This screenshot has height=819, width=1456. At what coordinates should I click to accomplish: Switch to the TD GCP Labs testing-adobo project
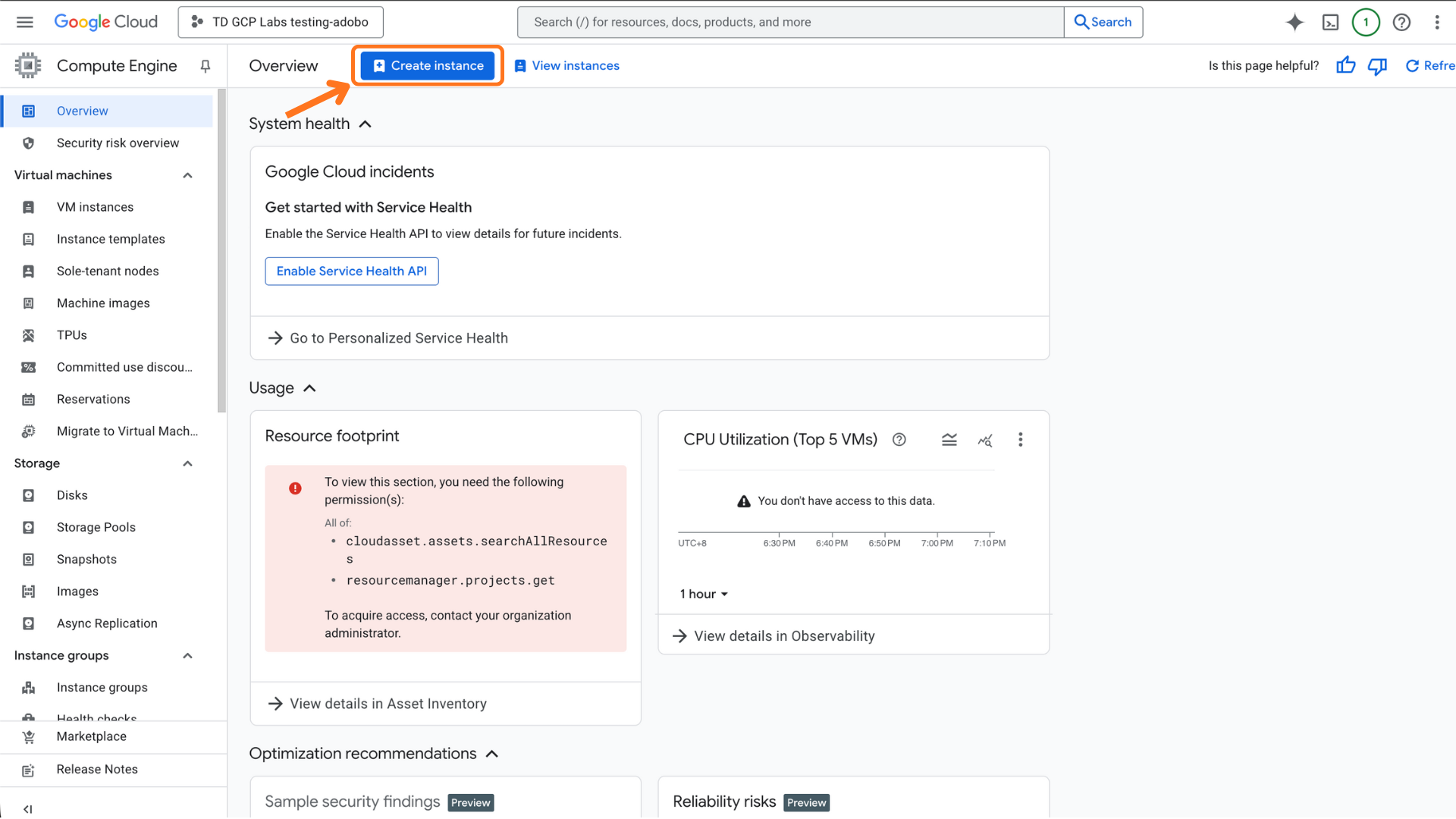pyautogui.click(x=281, y=22)
